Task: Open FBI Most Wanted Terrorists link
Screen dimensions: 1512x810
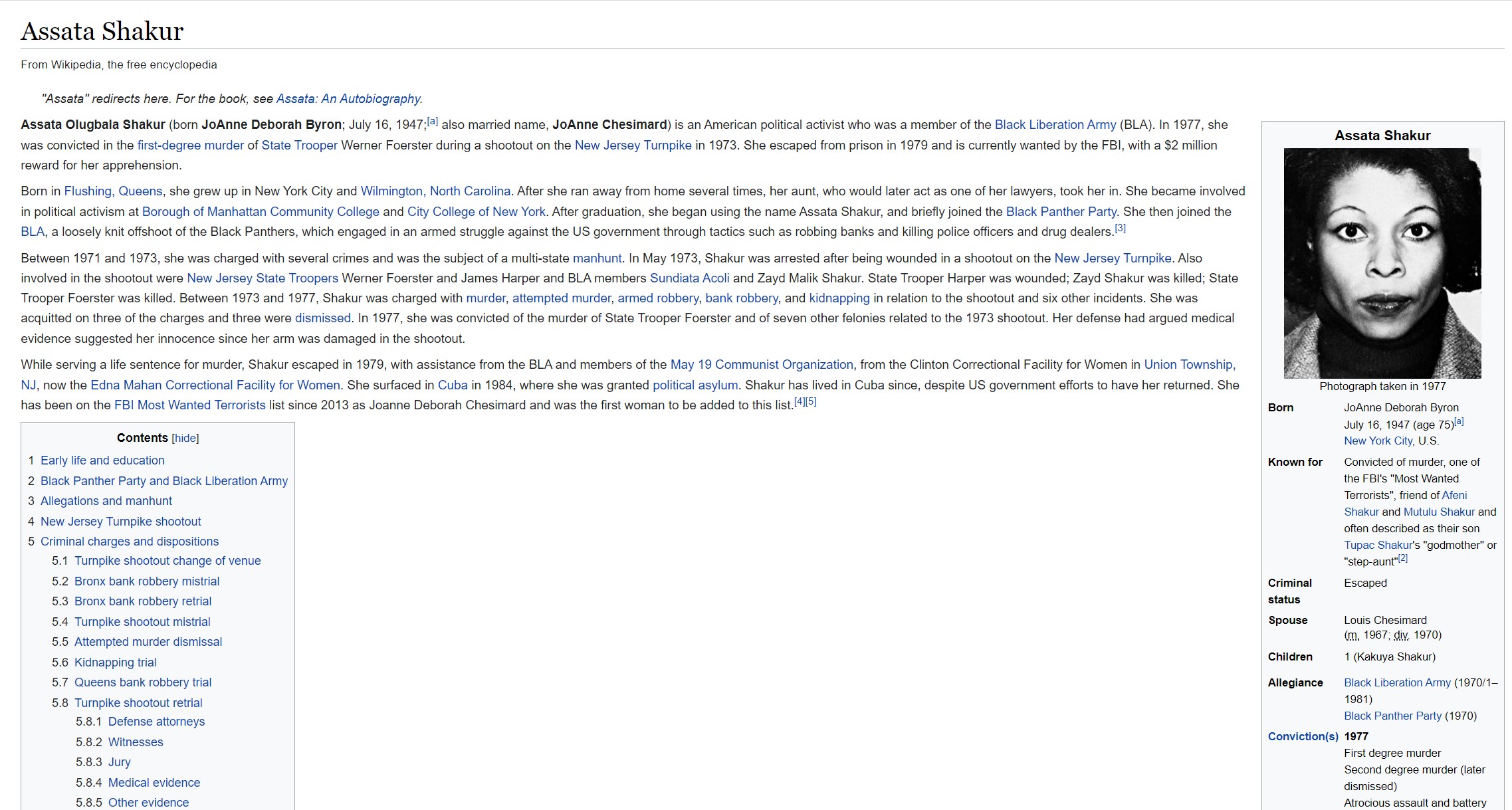Action: coord(189,405)
